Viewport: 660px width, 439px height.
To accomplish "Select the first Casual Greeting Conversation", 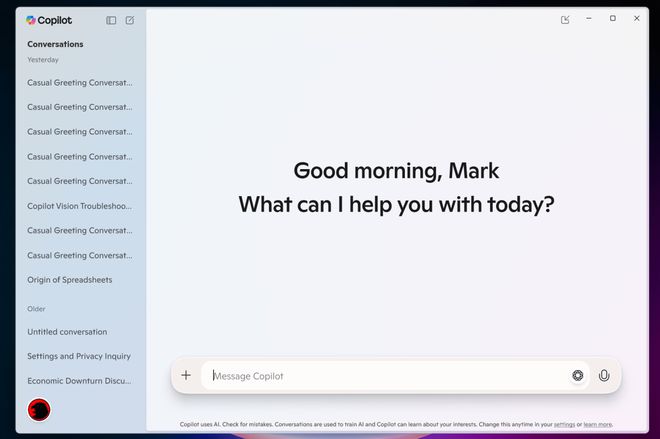I will pyautogui.click(x=80, y=83).
